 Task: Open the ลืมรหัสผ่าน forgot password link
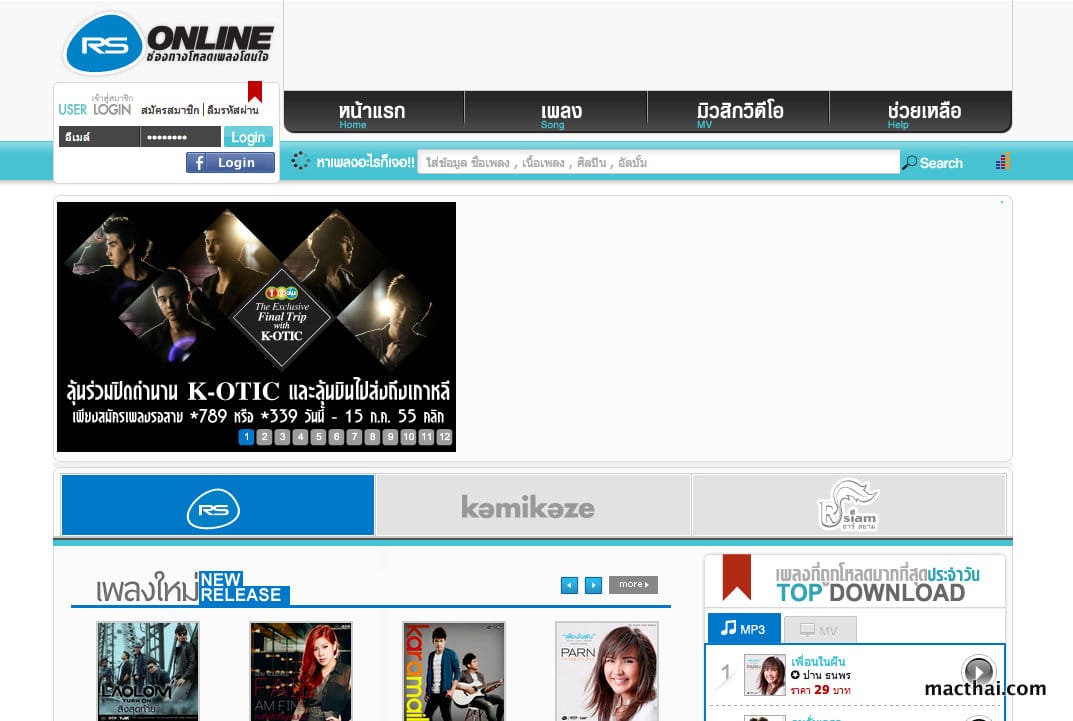[x=233, y=110]
